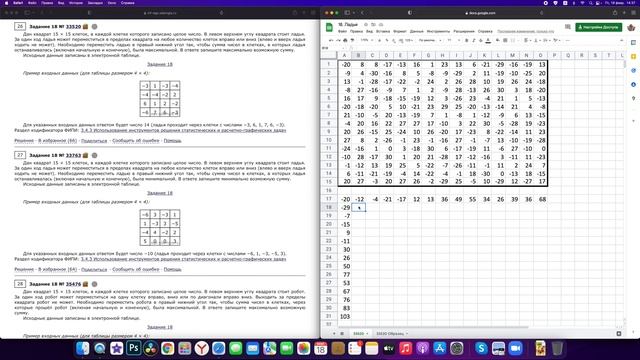
Task: Open the fill color picker in Sheets
Action: [x=498, y=40]
